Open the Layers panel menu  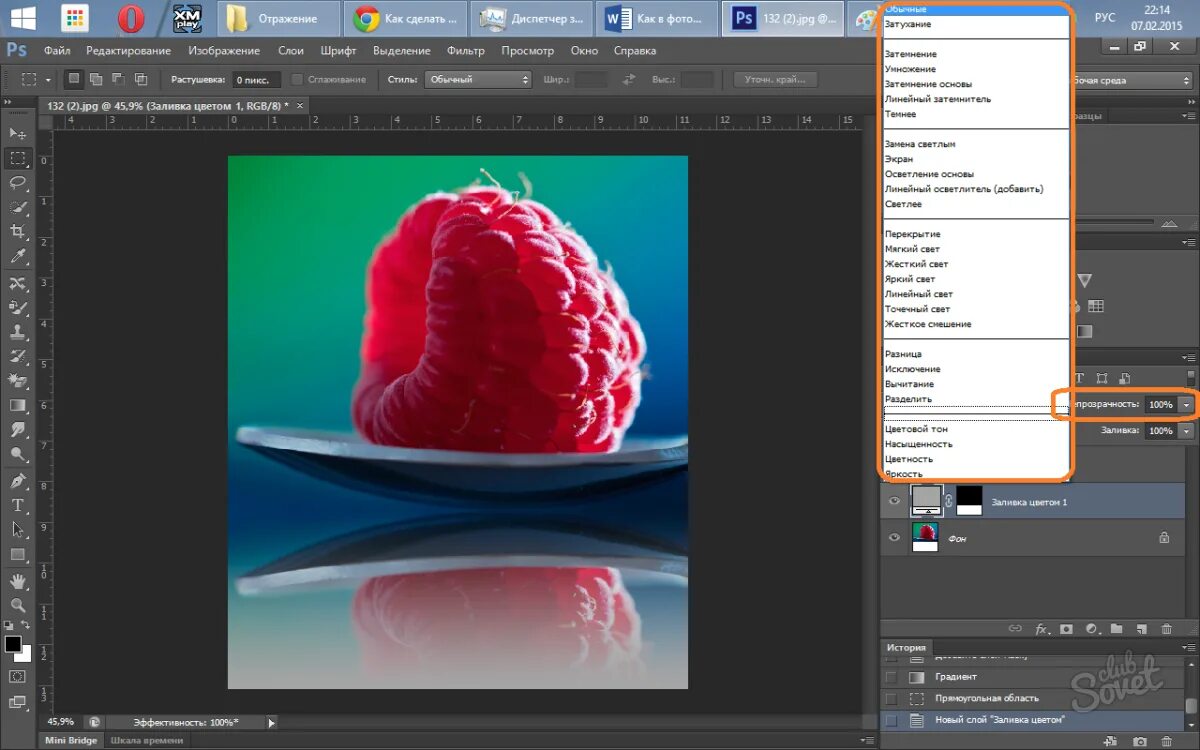(x=1188, y=356)
